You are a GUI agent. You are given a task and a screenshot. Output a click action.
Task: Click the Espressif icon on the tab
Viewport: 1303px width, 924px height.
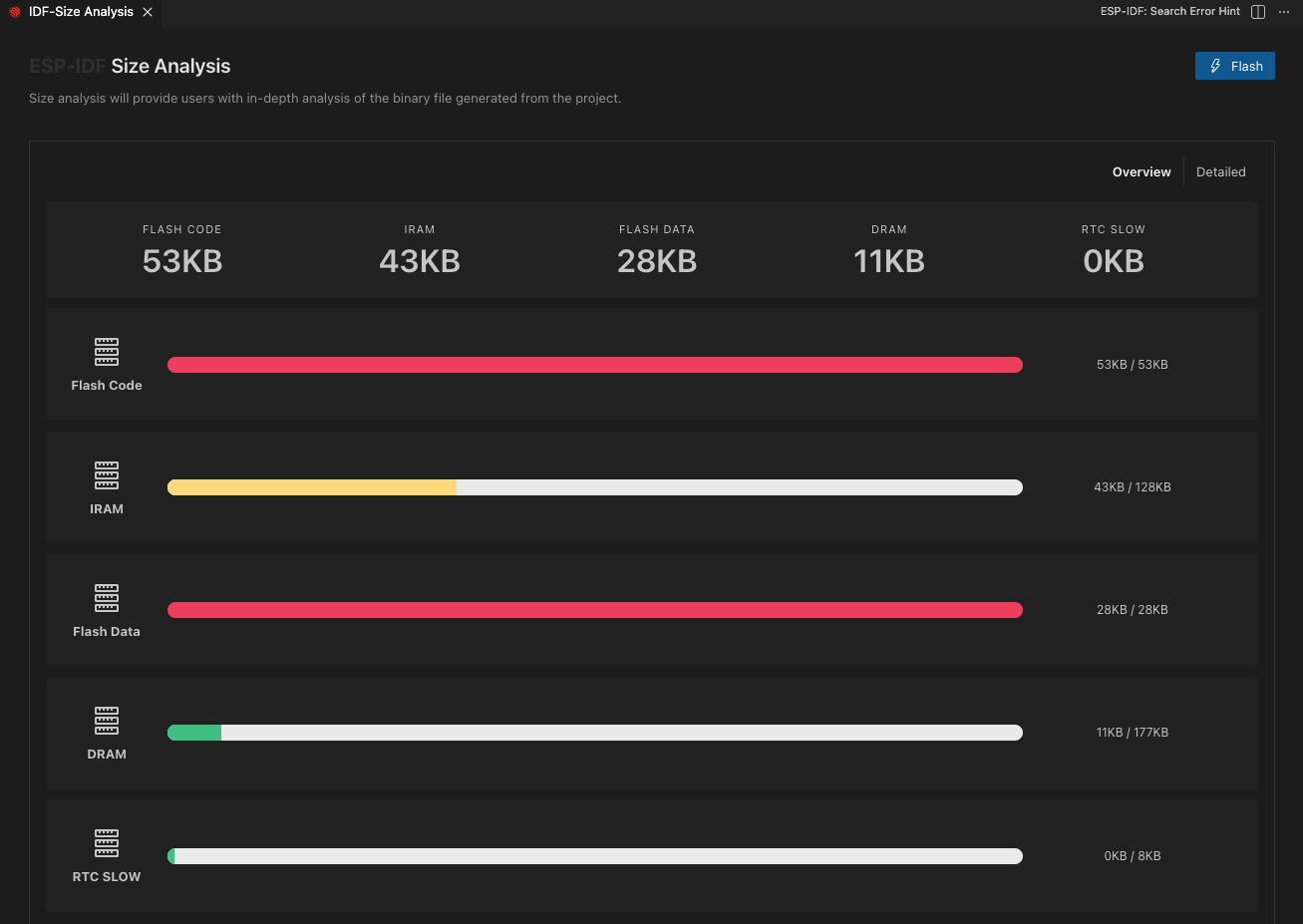pos(15,12)
